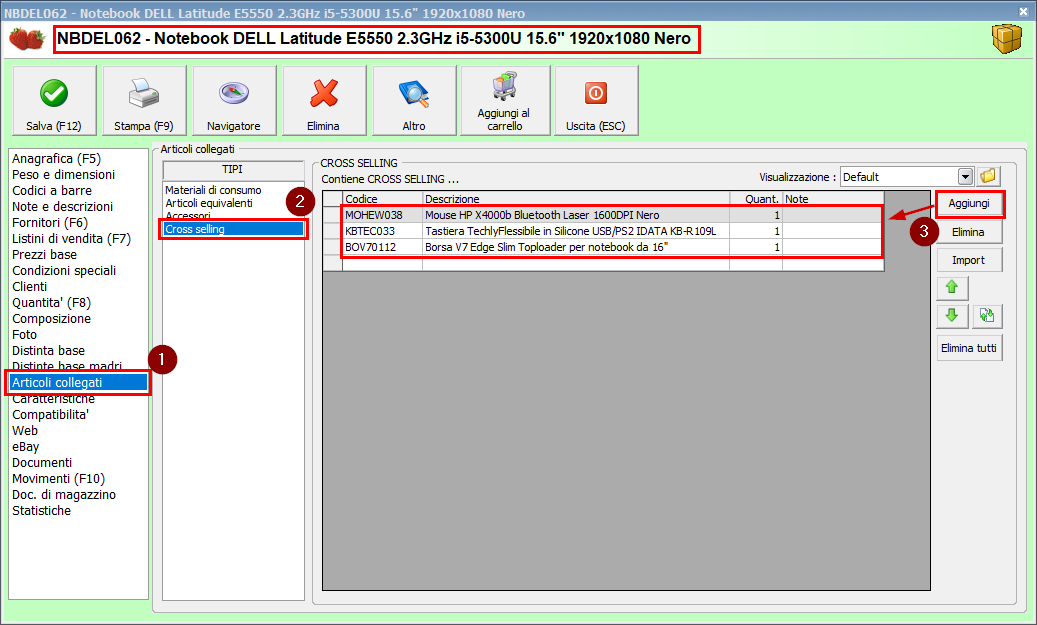Click the Quant. column header

756,199
